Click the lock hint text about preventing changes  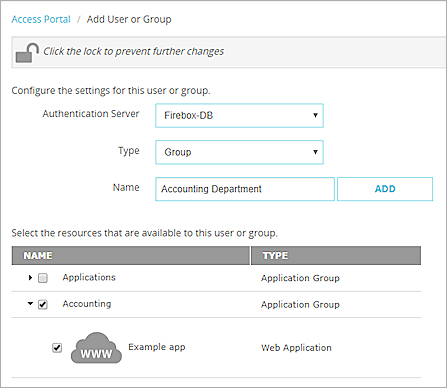pyautogui.click(x=134, y=51)
